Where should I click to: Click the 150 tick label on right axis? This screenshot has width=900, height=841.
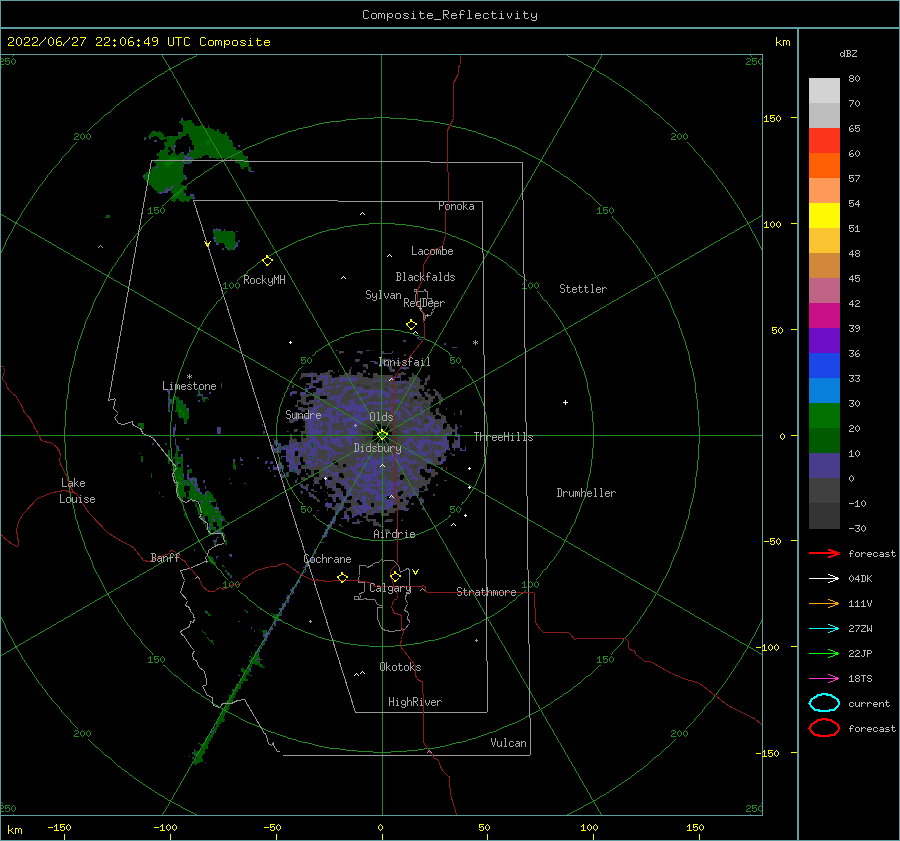pos(772,118)
